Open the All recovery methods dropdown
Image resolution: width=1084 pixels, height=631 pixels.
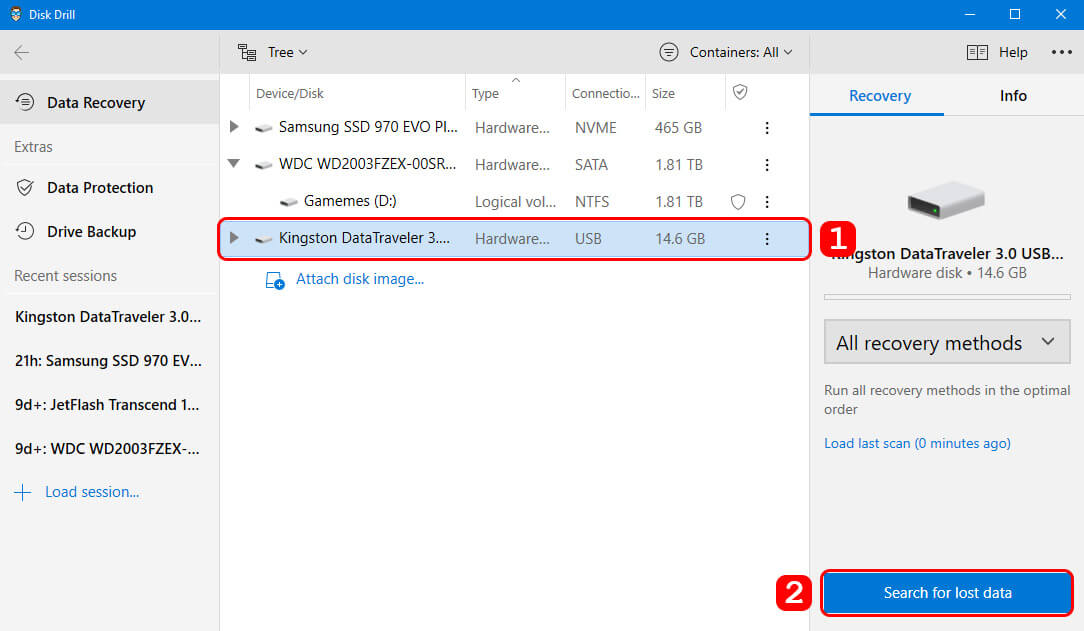pyautogui.click(x=946, y=343)
